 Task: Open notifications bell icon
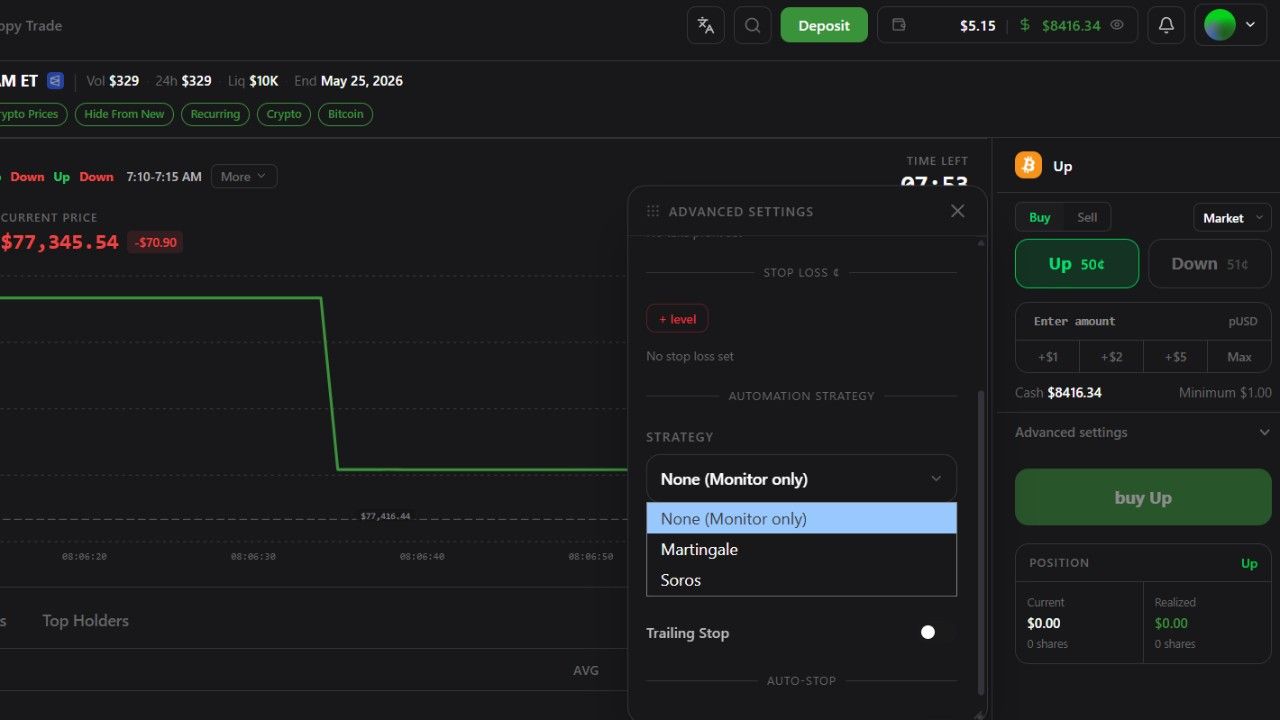coord(1166,26)
